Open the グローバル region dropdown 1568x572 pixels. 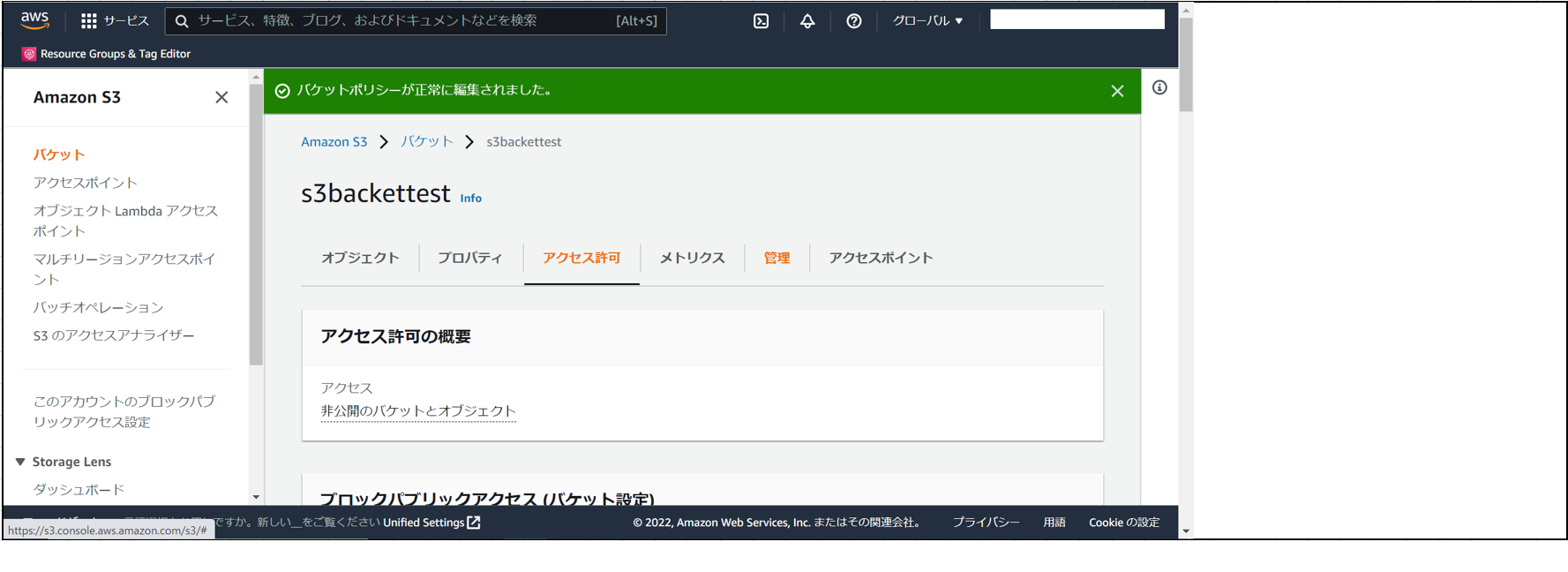927,20
